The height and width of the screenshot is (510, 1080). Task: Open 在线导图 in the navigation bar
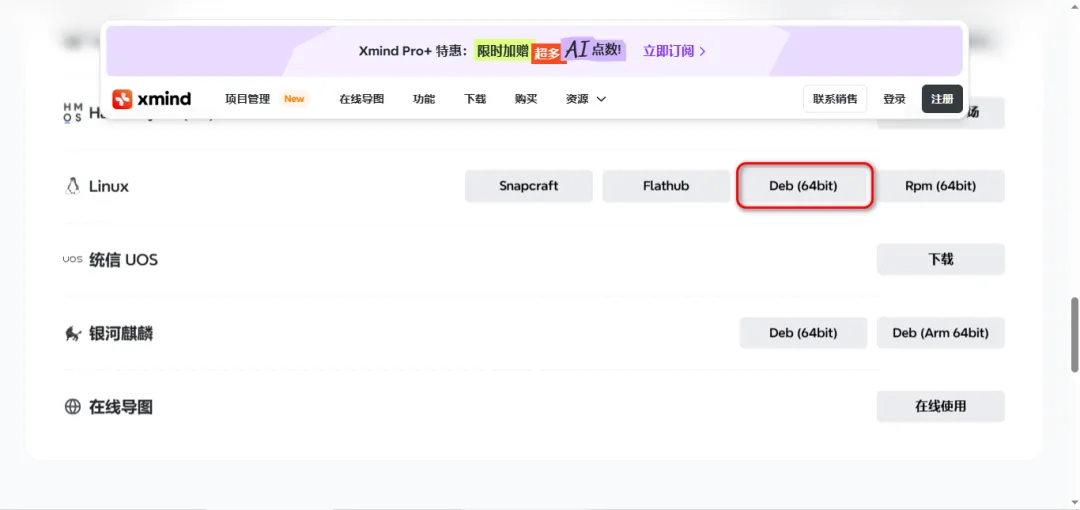pos(361,99)
